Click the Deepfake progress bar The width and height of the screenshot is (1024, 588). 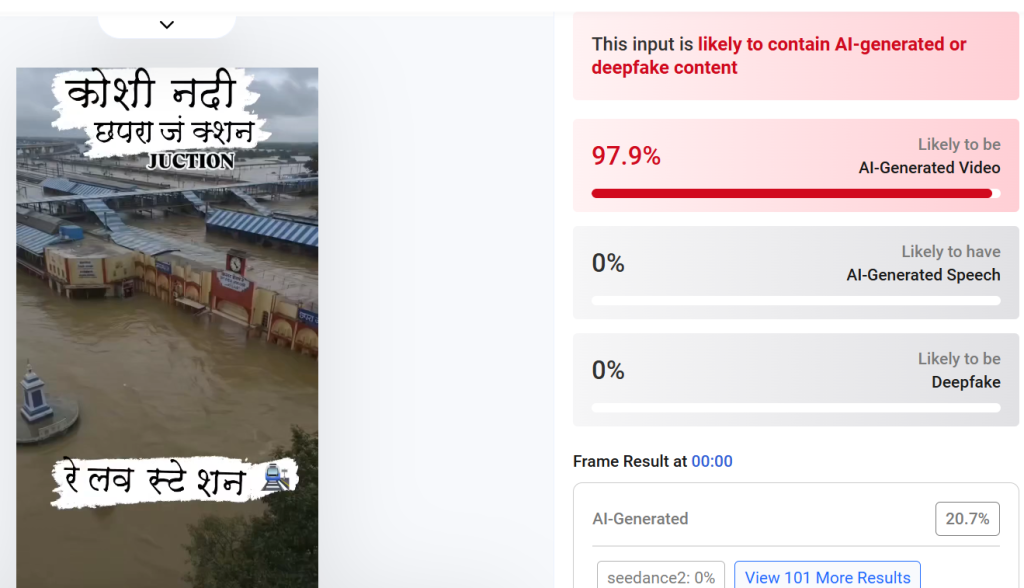[x=795, y=408]
